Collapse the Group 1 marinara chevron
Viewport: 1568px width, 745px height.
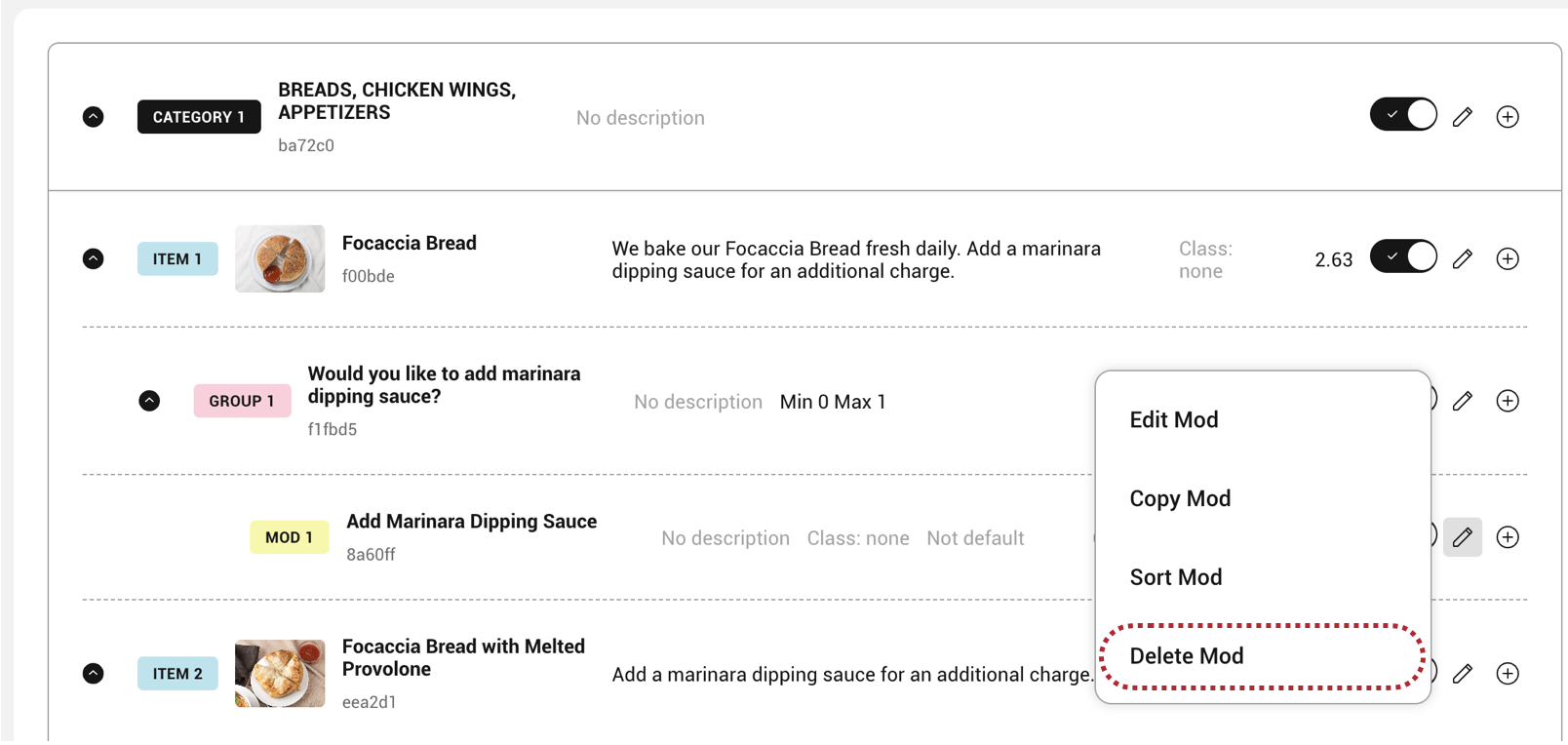pos(149,401)
